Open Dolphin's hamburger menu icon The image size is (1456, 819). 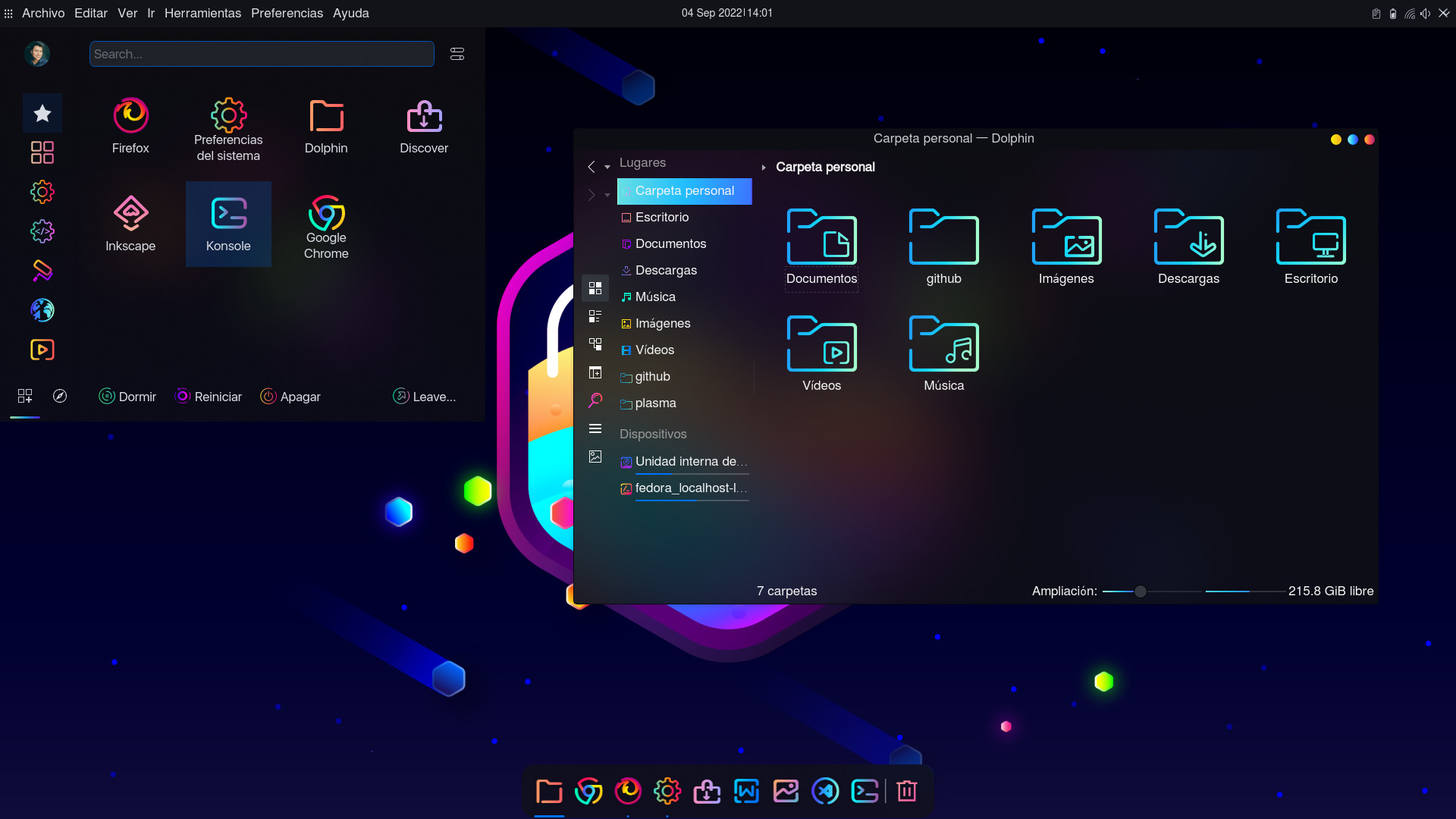point(595,428)
